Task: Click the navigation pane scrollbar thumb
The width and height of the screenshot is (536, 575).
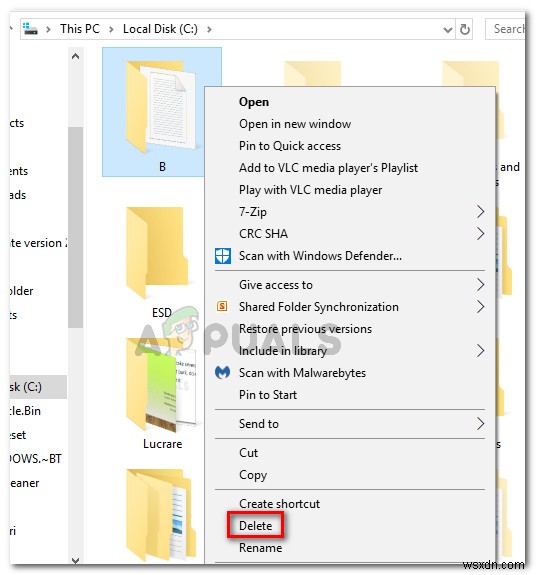Action: [76, 227]
